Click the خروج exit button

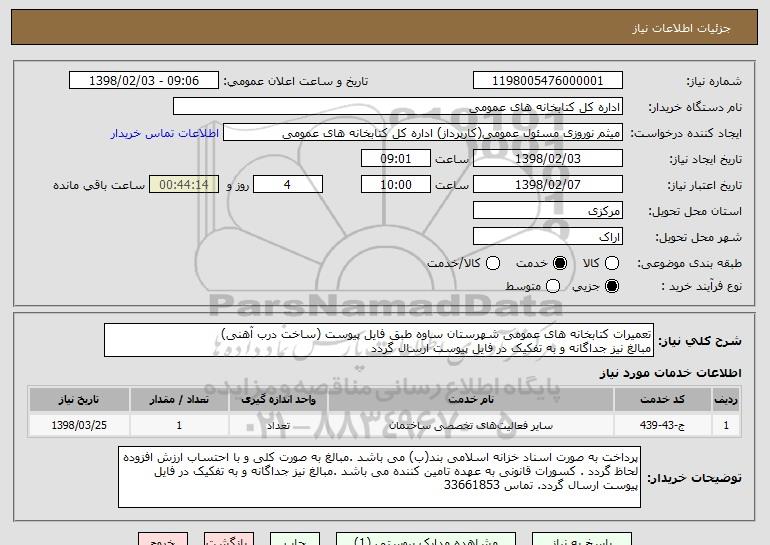click(163, 539)
